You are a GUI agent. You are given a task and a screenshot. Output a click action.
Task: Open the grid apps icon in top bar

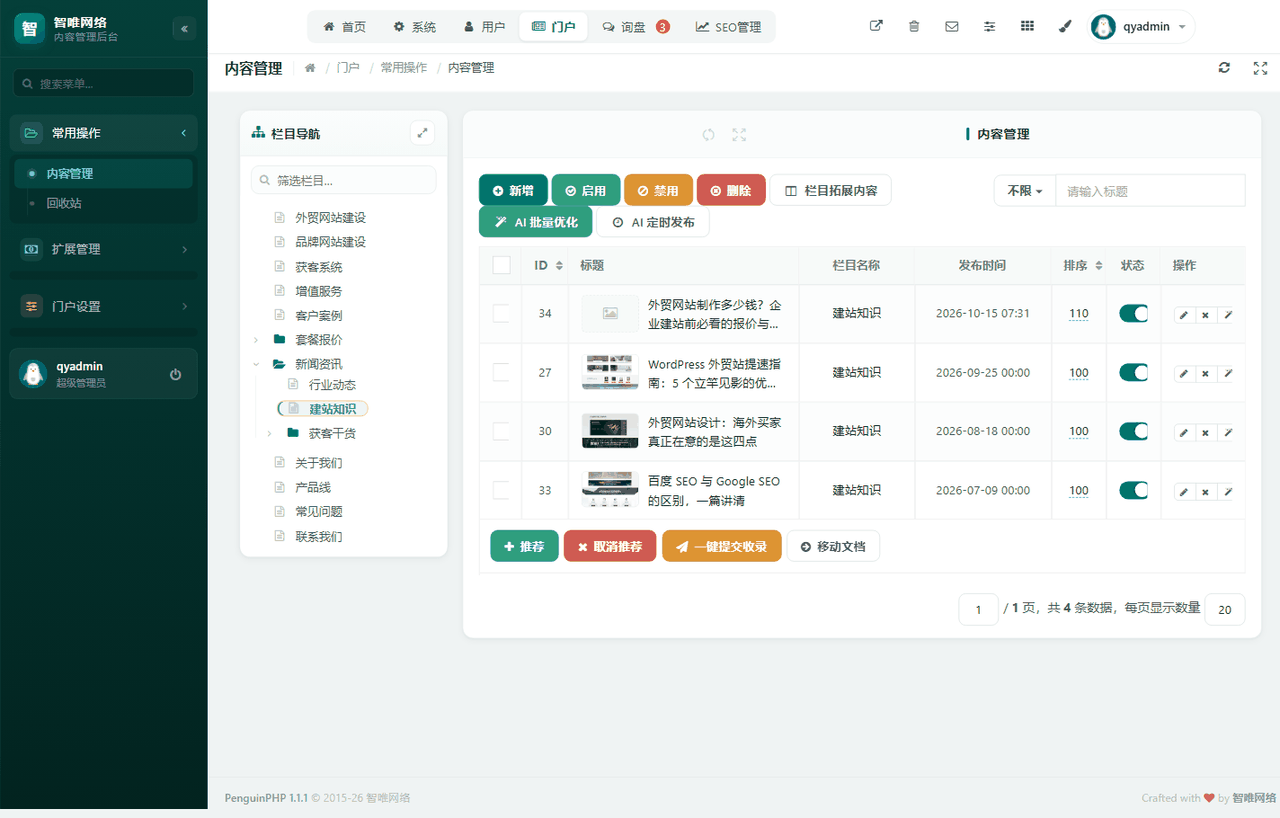point(1027,27)
